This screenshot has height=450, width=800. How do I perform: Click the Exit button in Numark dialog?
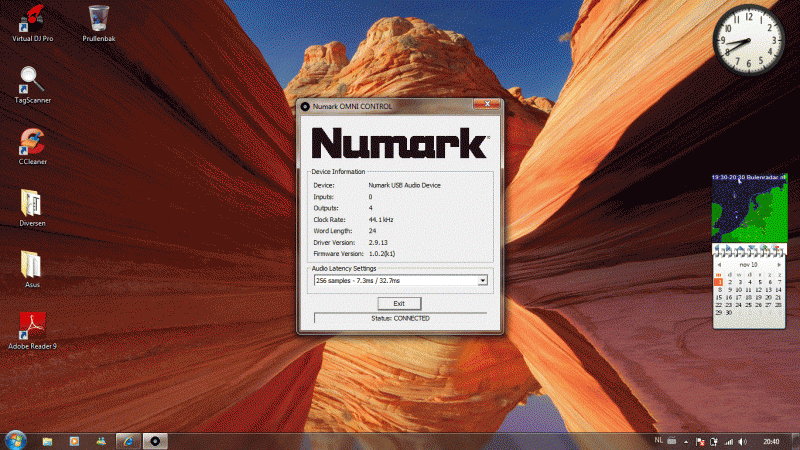(x=399, y=304)
